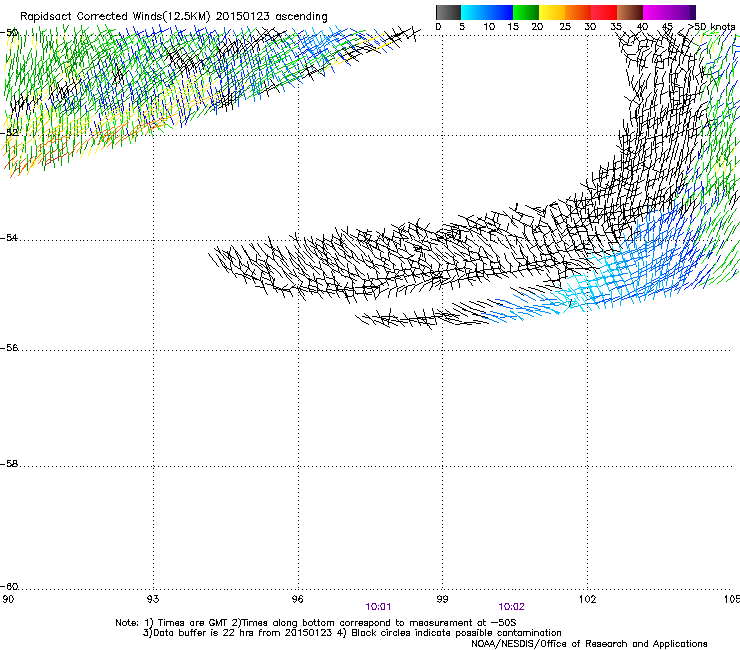This screenshot has height=650, width=740.
Task: Select the green 15-20 knots legend band
Action: click(x=526, y=12)
